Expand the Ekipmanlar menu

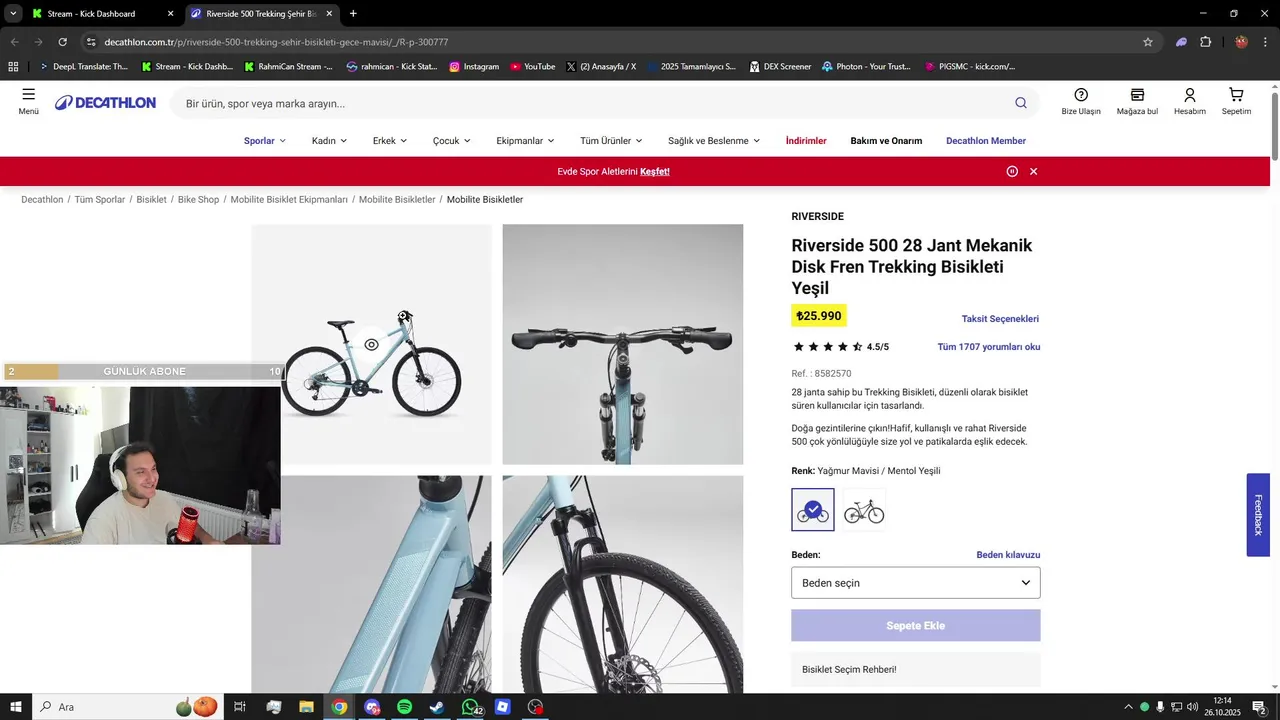(x=525, y=141)
